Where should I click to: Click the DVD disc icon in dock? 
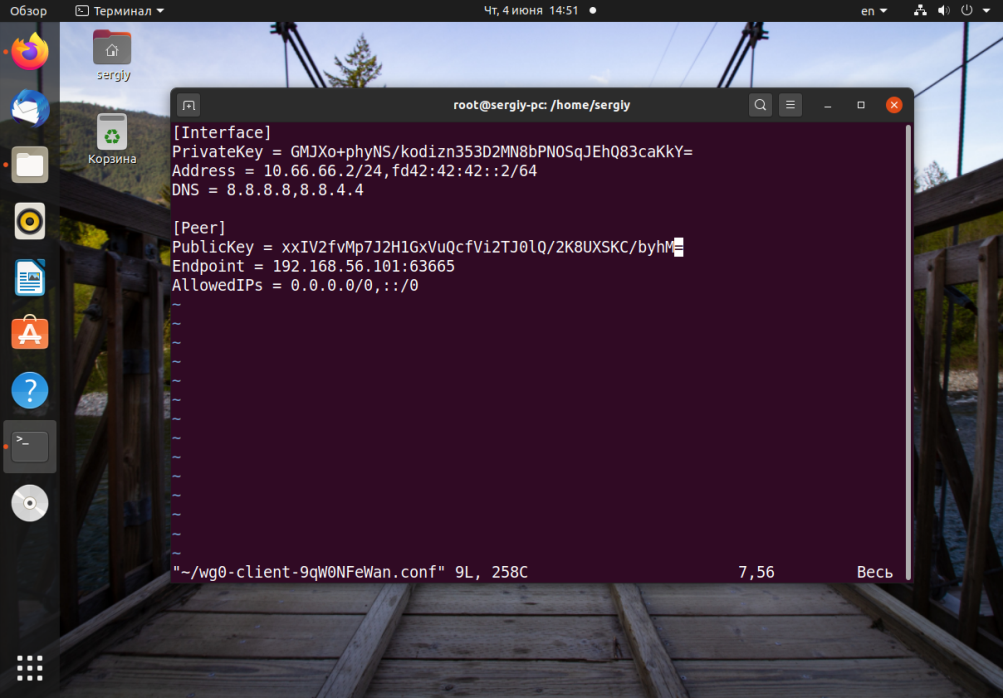point(29,503)
